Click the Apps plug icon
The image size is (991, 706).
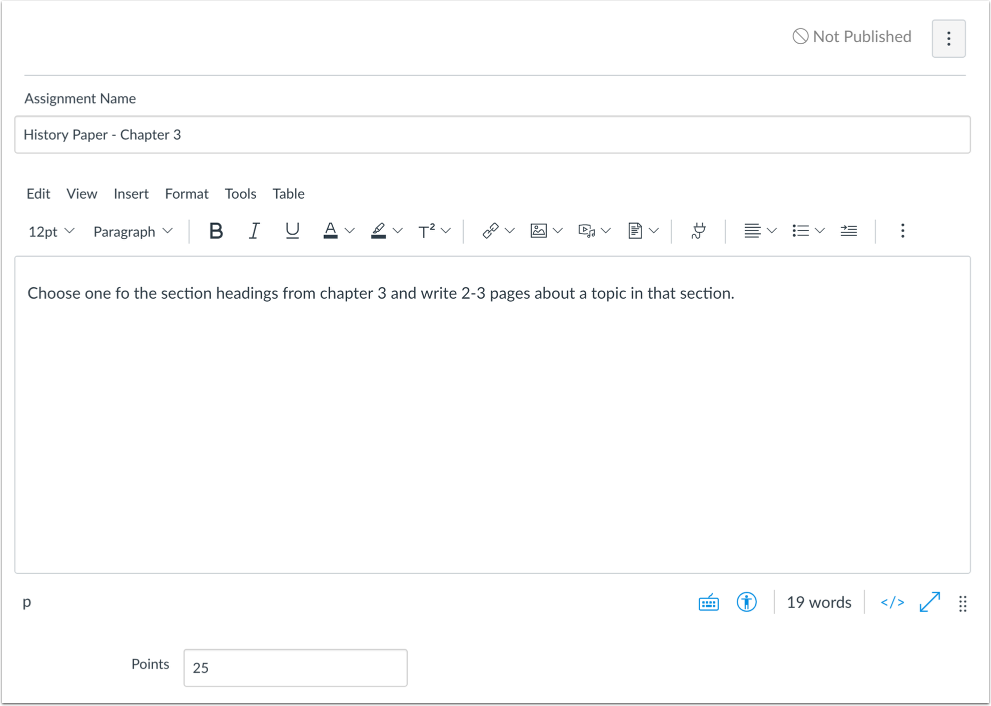pyautogui.click(x=698, y=231)
